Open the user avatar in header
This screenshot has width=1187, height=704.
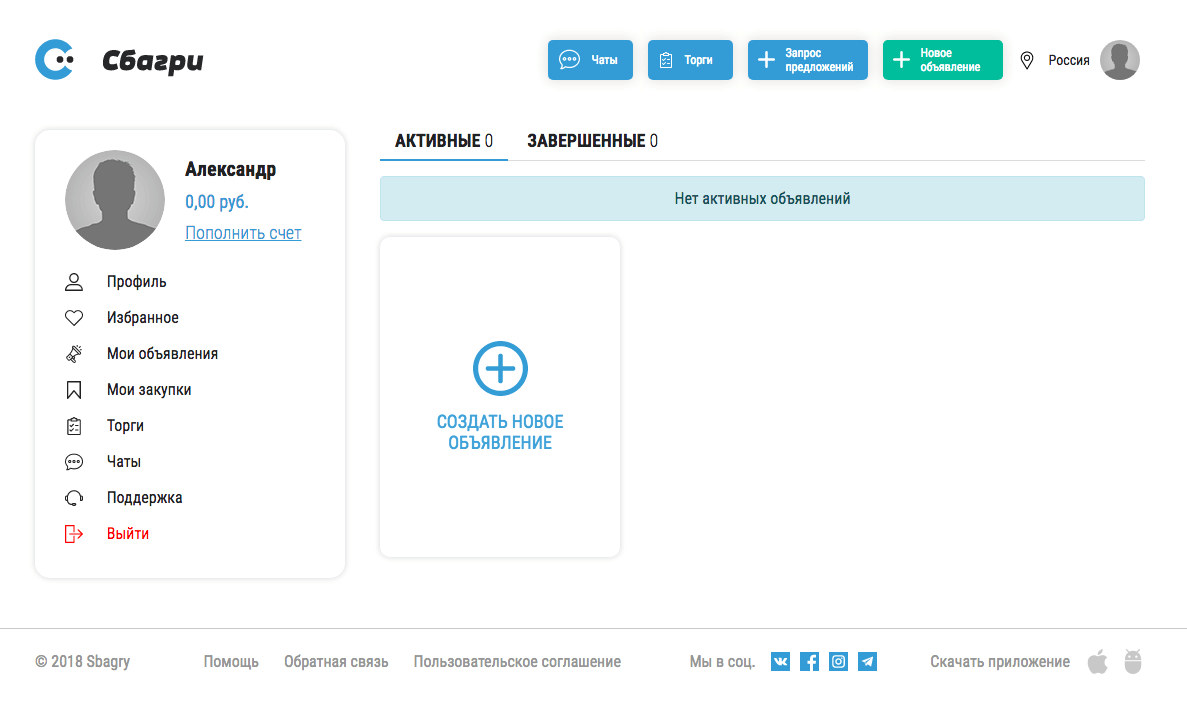[1120, 60]
